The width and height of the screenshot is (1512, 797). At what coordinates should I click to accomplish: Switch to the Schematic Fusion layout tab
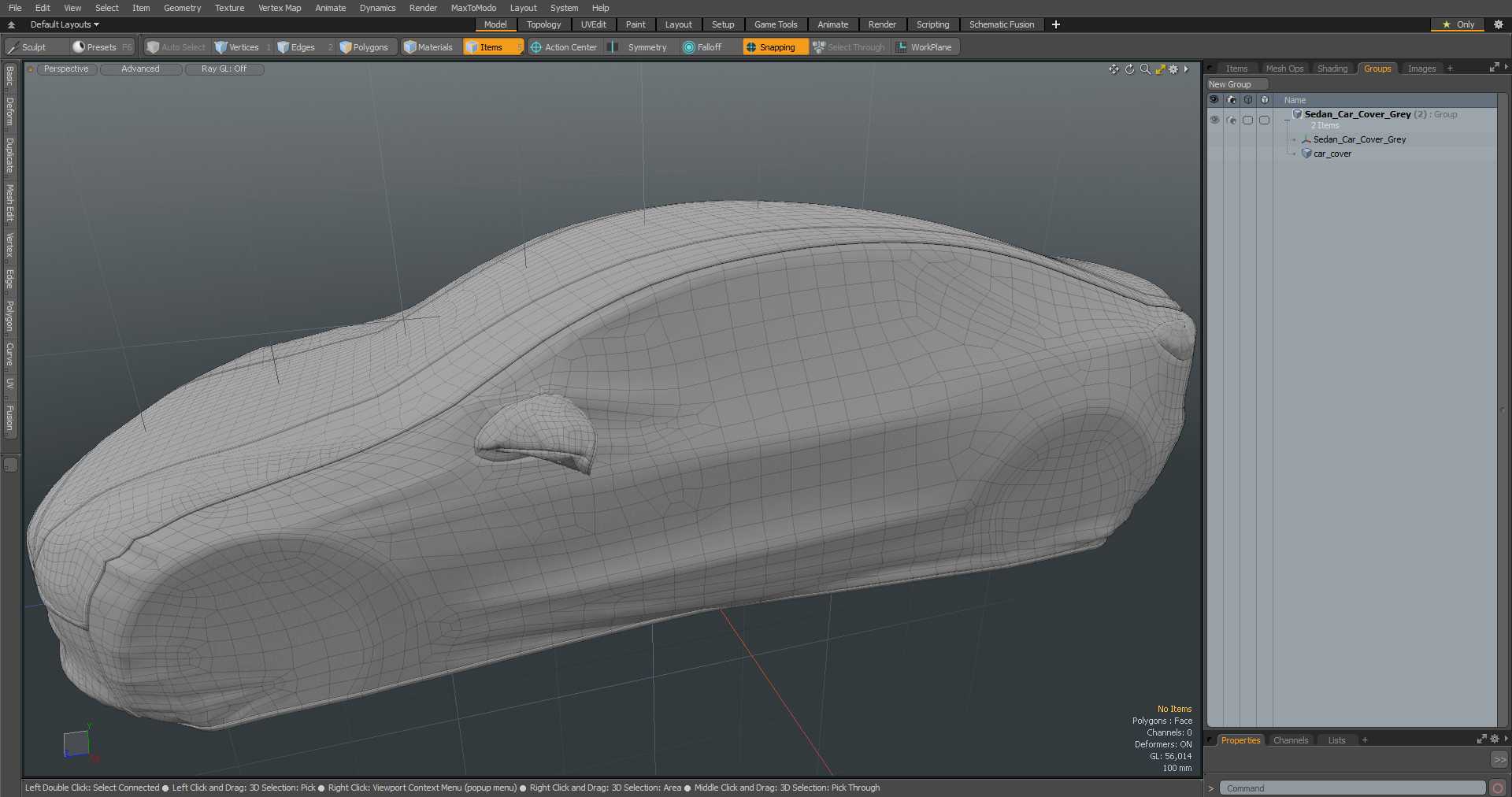click(1002, 24)
